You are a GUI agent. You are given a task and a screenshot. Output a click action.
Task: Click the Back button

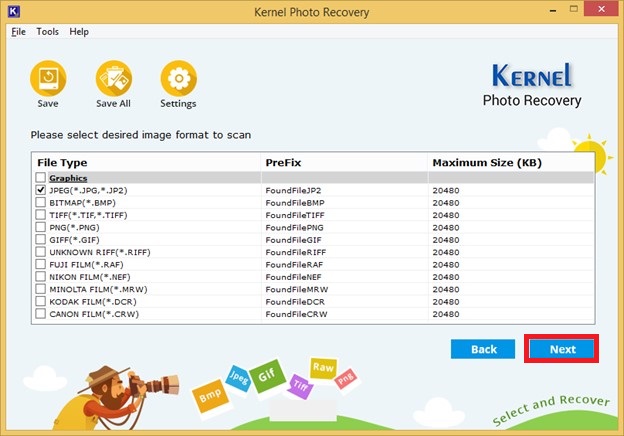(x=483, y=349)
